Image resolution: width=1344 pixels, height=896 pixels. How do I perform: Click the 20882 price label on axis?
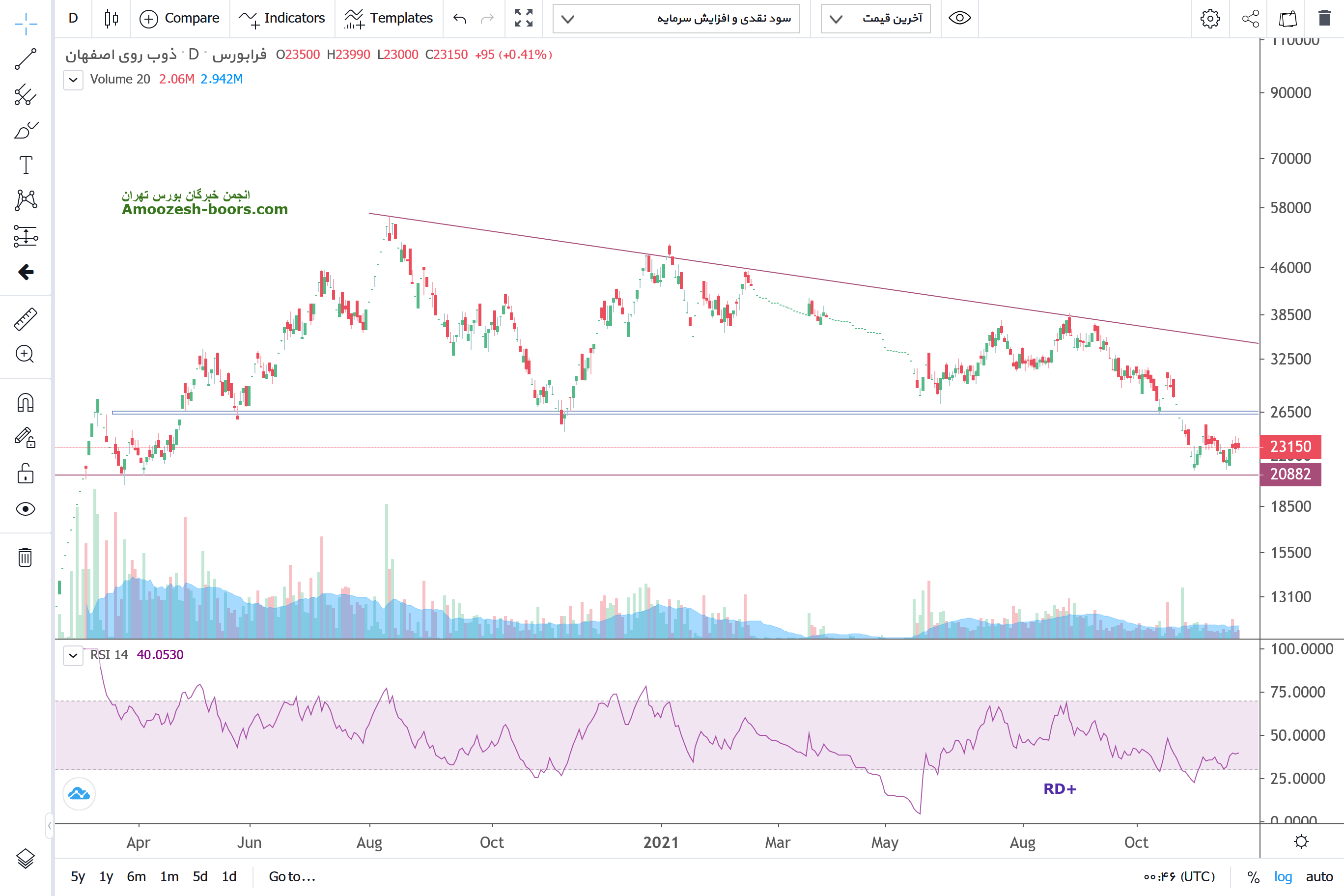[1289, 475]
